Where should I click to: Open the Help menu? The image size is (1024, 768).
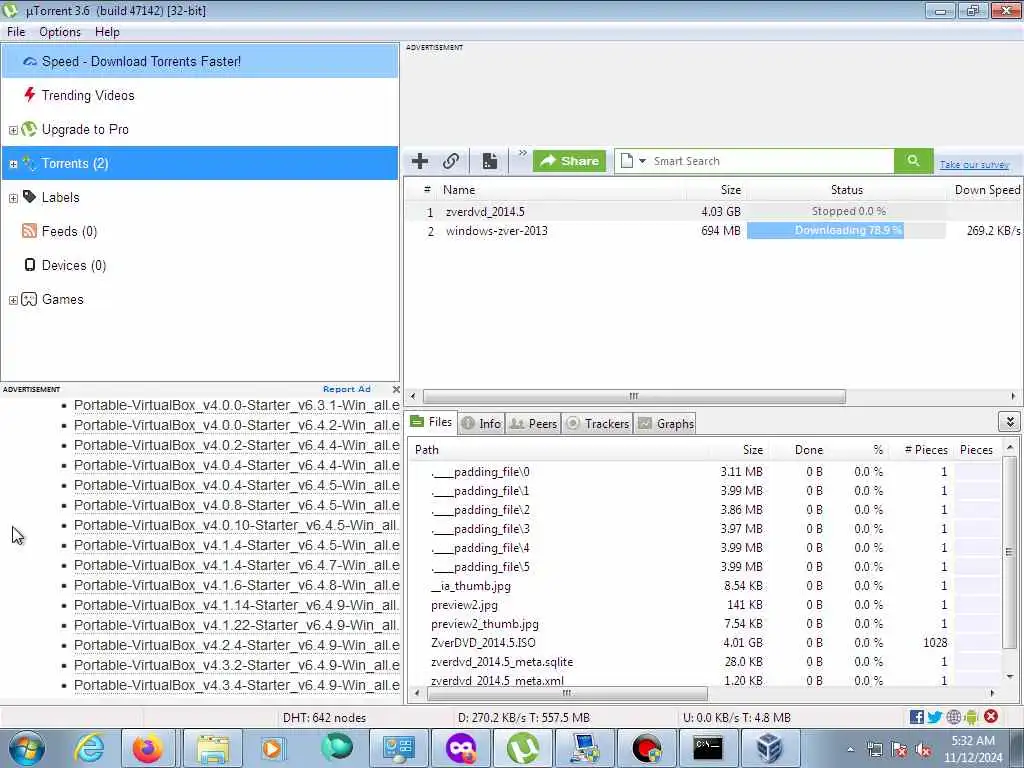pos(107,32)
